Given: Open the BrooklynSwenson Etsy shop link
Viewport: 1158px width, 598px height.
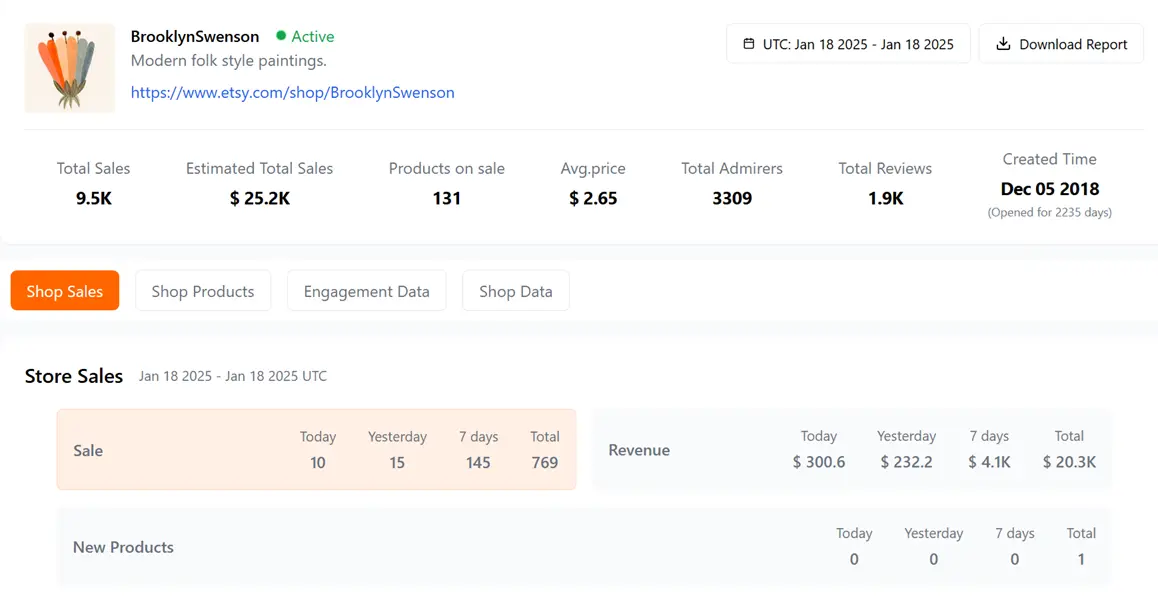Looking at the screenshot, I should pos(292,92).
